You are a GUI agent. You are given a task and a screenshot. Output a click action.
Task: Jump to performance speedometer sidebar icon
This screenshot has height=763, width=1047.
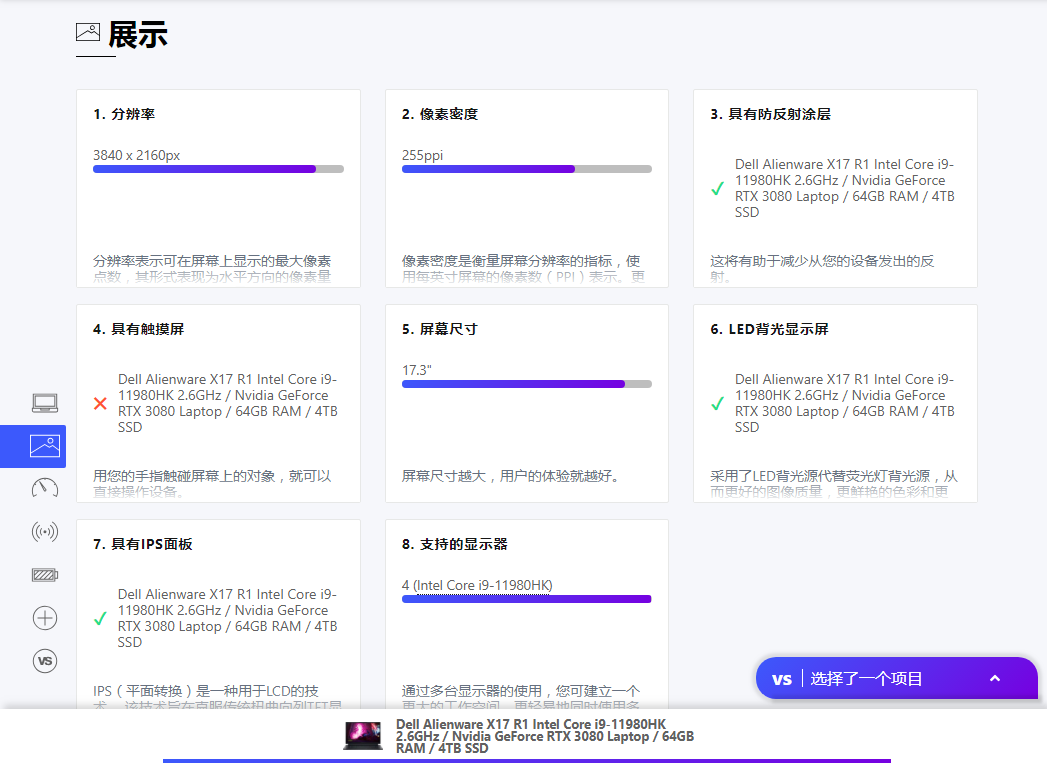pos(45,488)
